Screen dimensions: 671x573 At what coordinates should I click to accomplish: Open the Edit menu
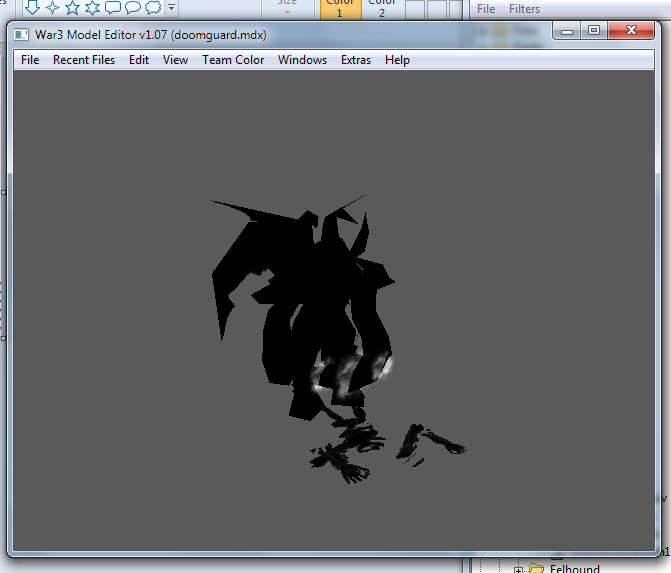139,60
